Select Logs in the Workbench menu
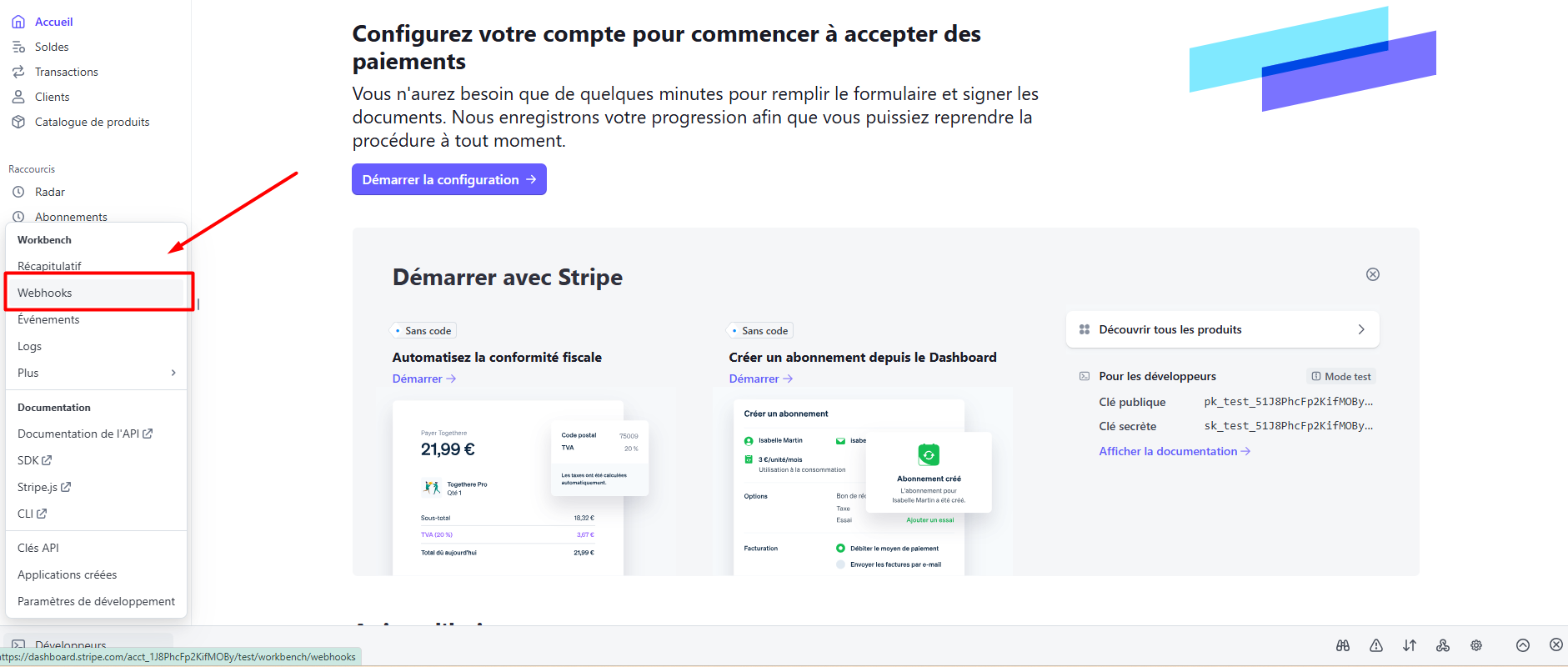 (97, 346)
